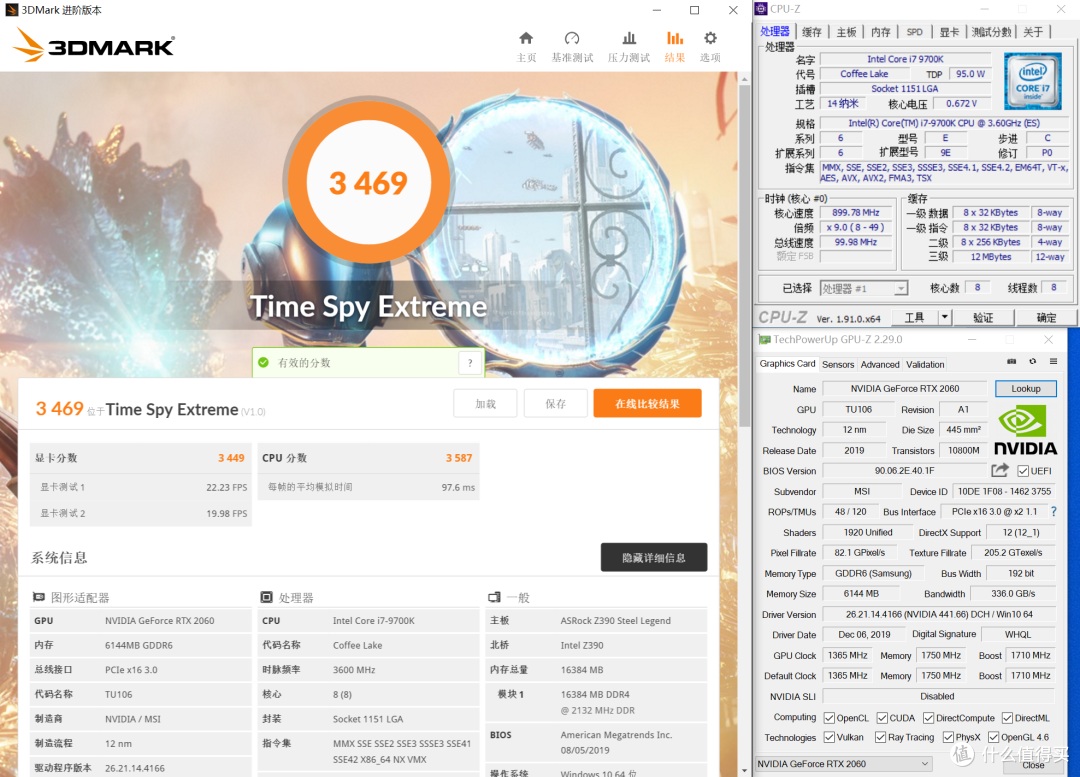Open the CPU-Z tools (工具) dropdown arrow
Screen dimensions: 1080x777
[944, 317]
